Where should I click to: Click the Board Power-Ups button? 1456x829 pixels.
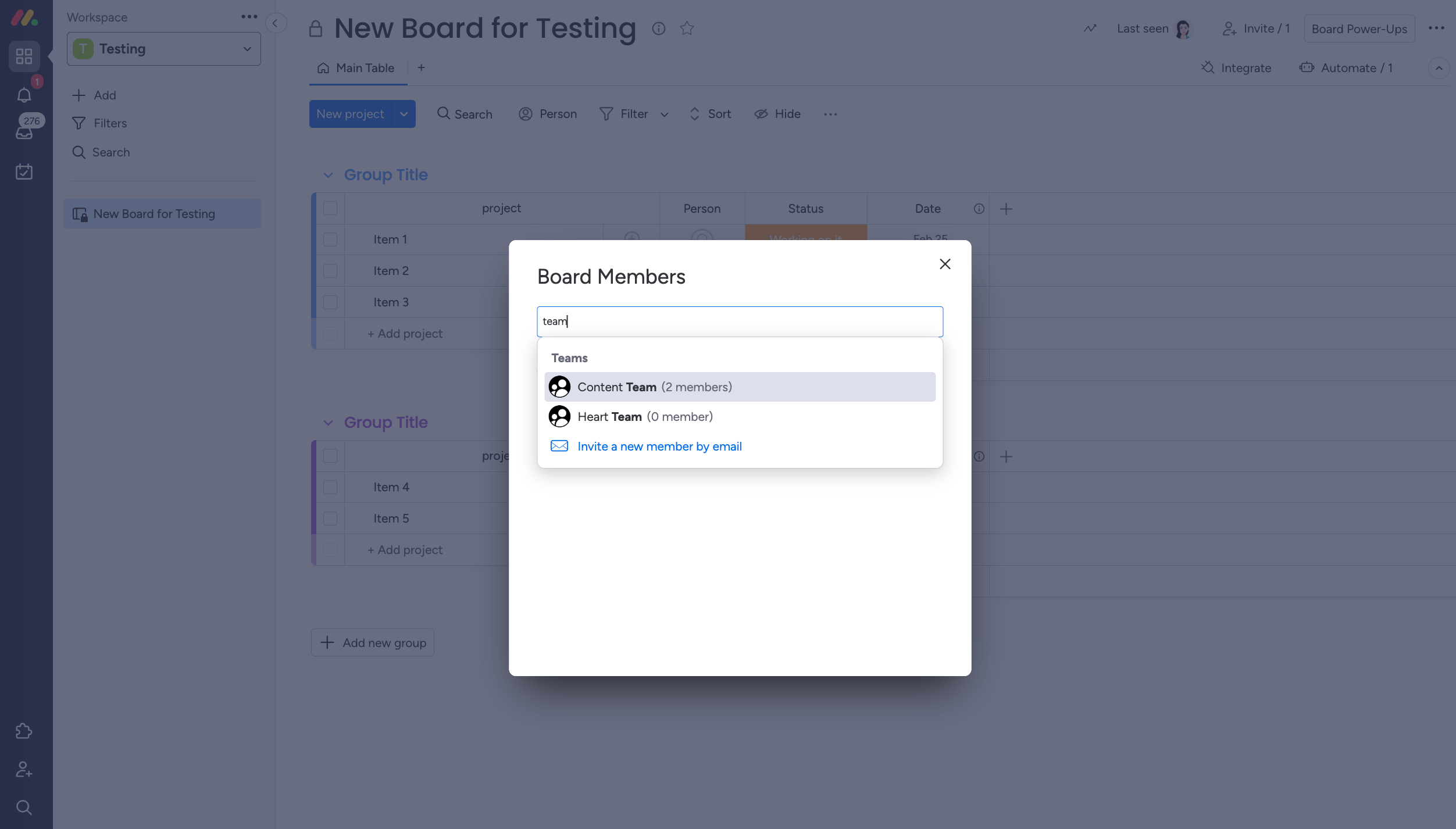pyautogui.click(x=1359, y=28)
